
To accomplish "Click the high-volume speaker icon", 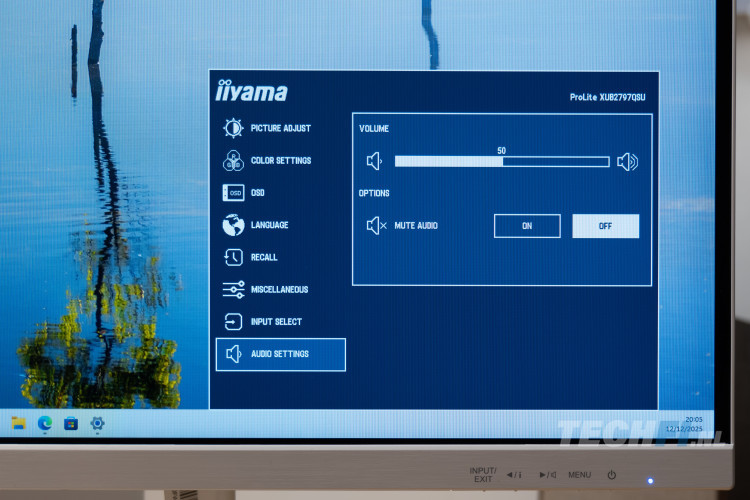I will (x=627, y=161).
